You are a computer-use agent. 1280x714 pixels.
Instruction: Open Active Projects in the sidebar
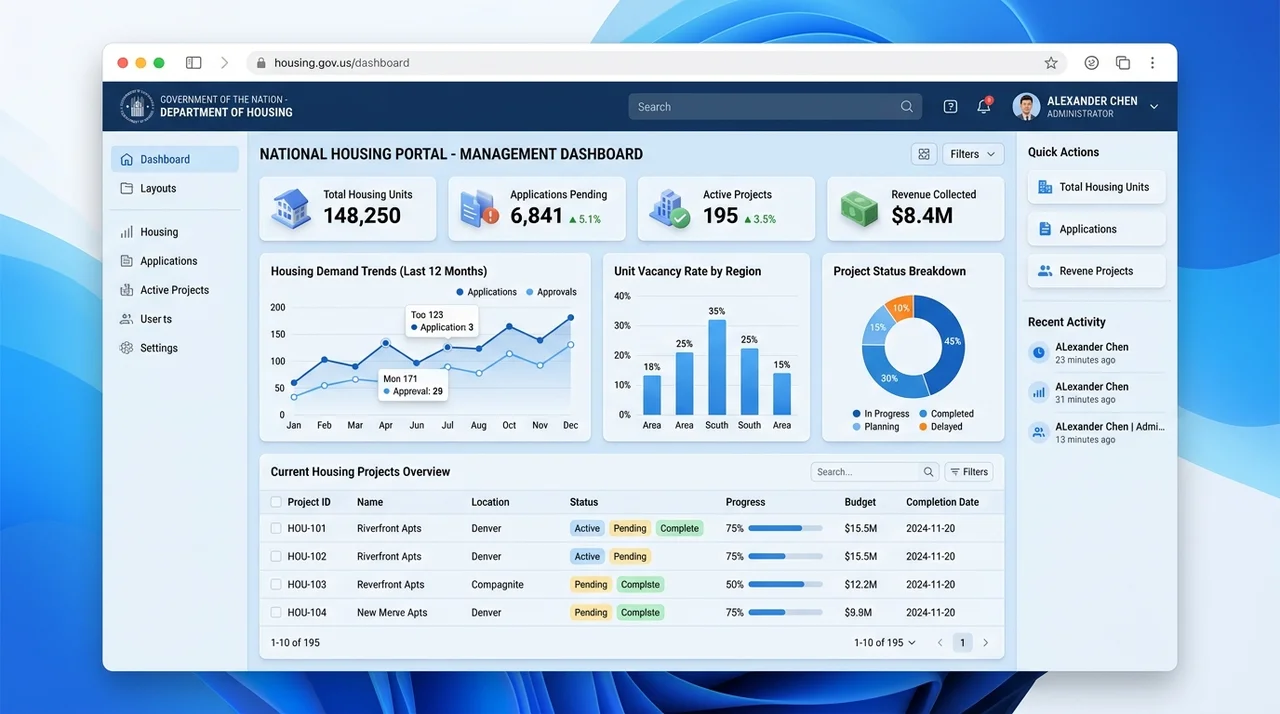click(175, 290)
